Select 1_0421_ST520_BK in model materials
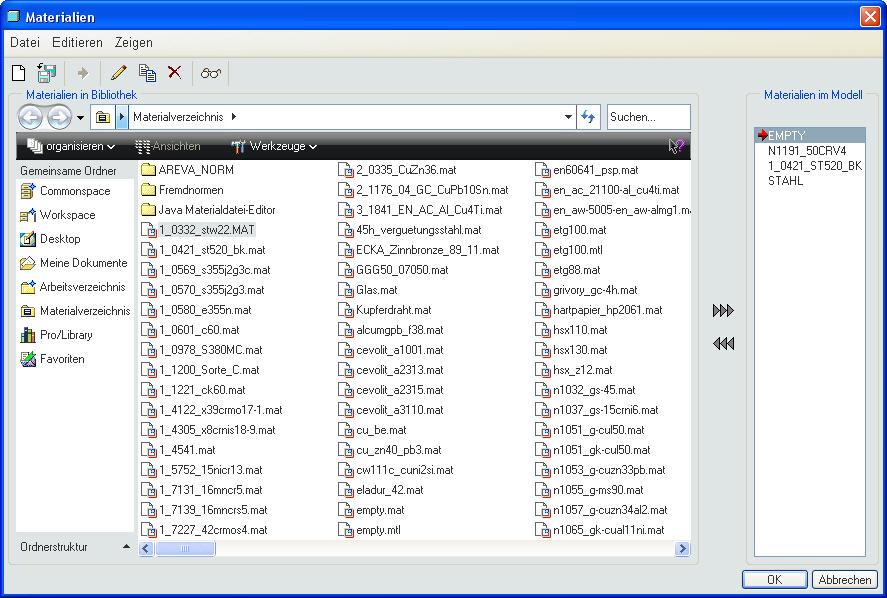Image resolution: width=887 pixels, height=598 pixels. (x=815, y=166)
